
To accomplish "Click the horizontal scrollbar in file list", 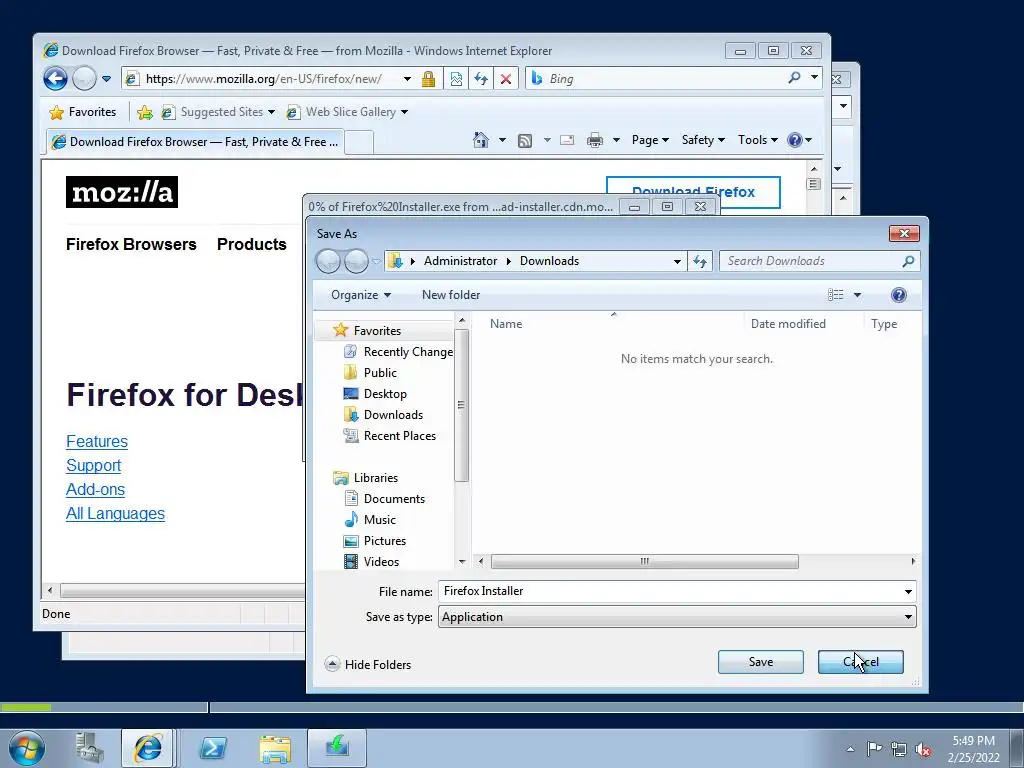I will click(644, 562).
